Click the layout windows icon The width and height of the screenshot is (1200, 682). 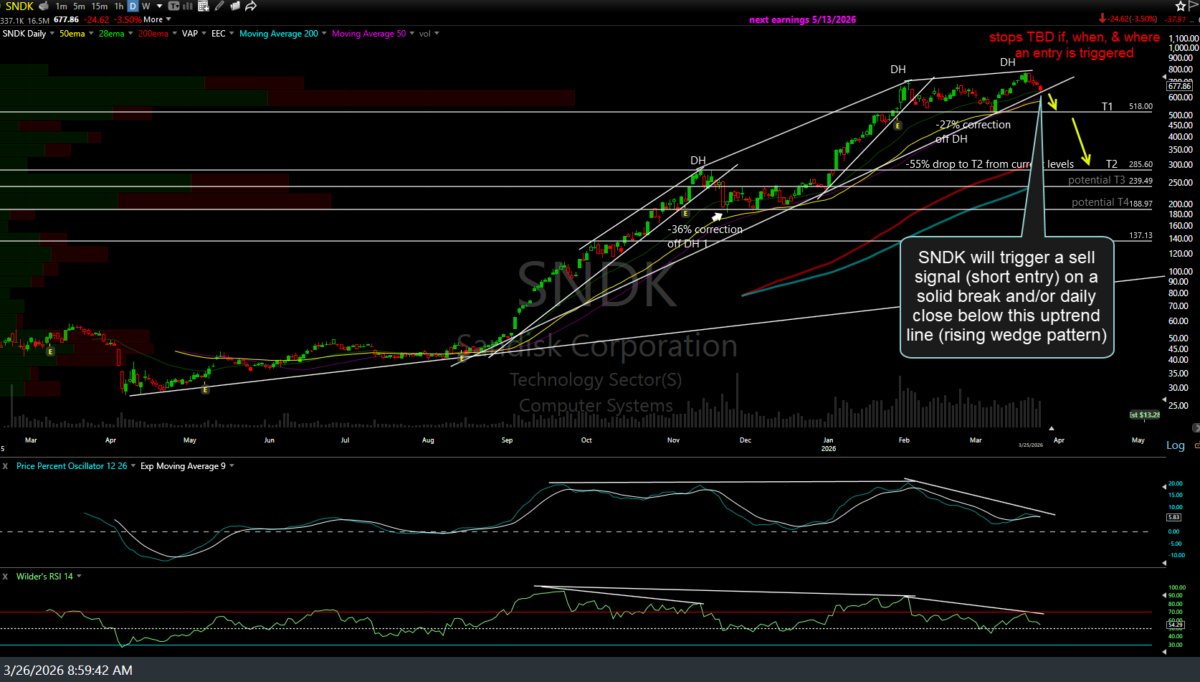point(235,6)
